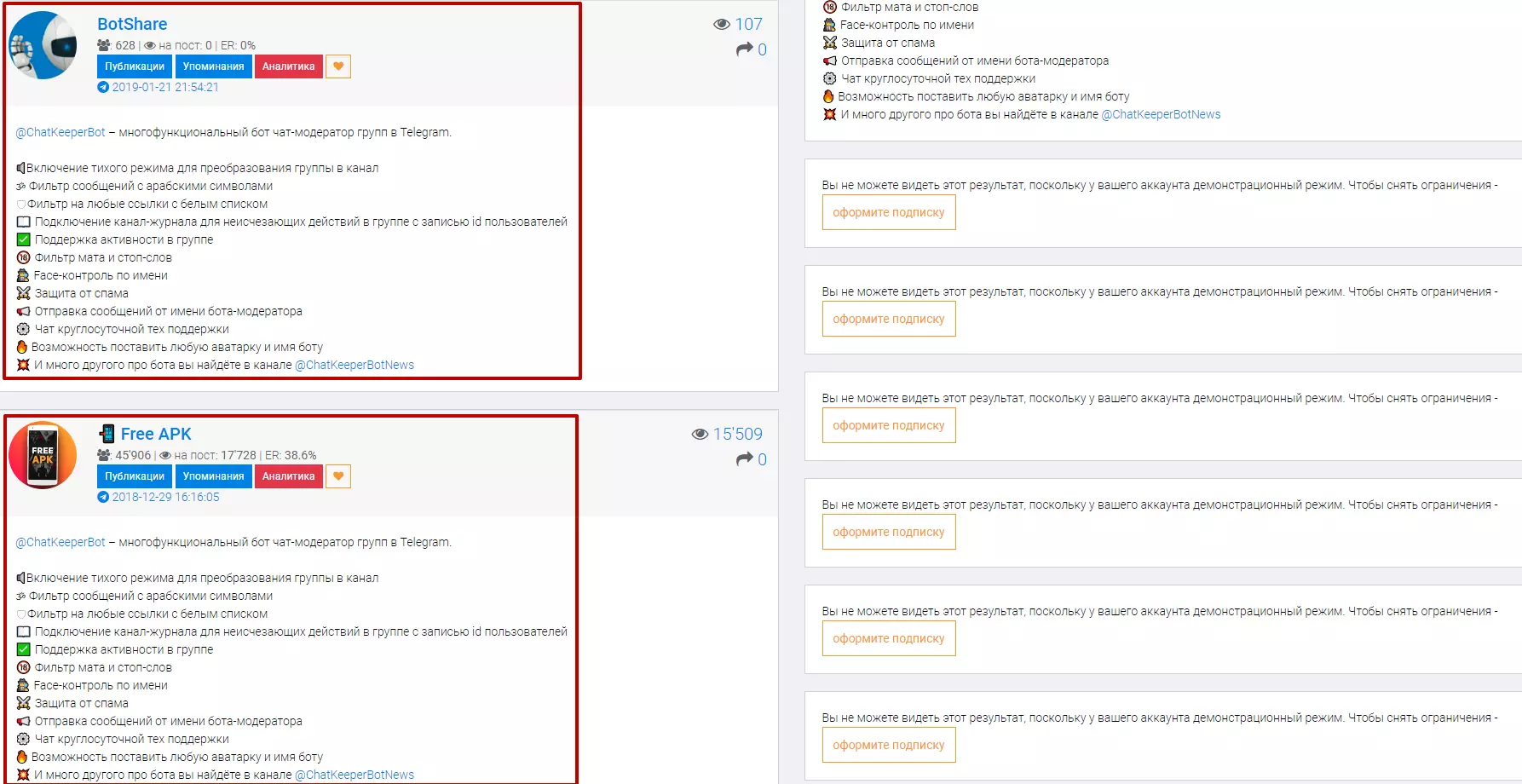
Task: Select 'Поддержка активности в группе' in Free APK post
Action: [x=124, y=649]
